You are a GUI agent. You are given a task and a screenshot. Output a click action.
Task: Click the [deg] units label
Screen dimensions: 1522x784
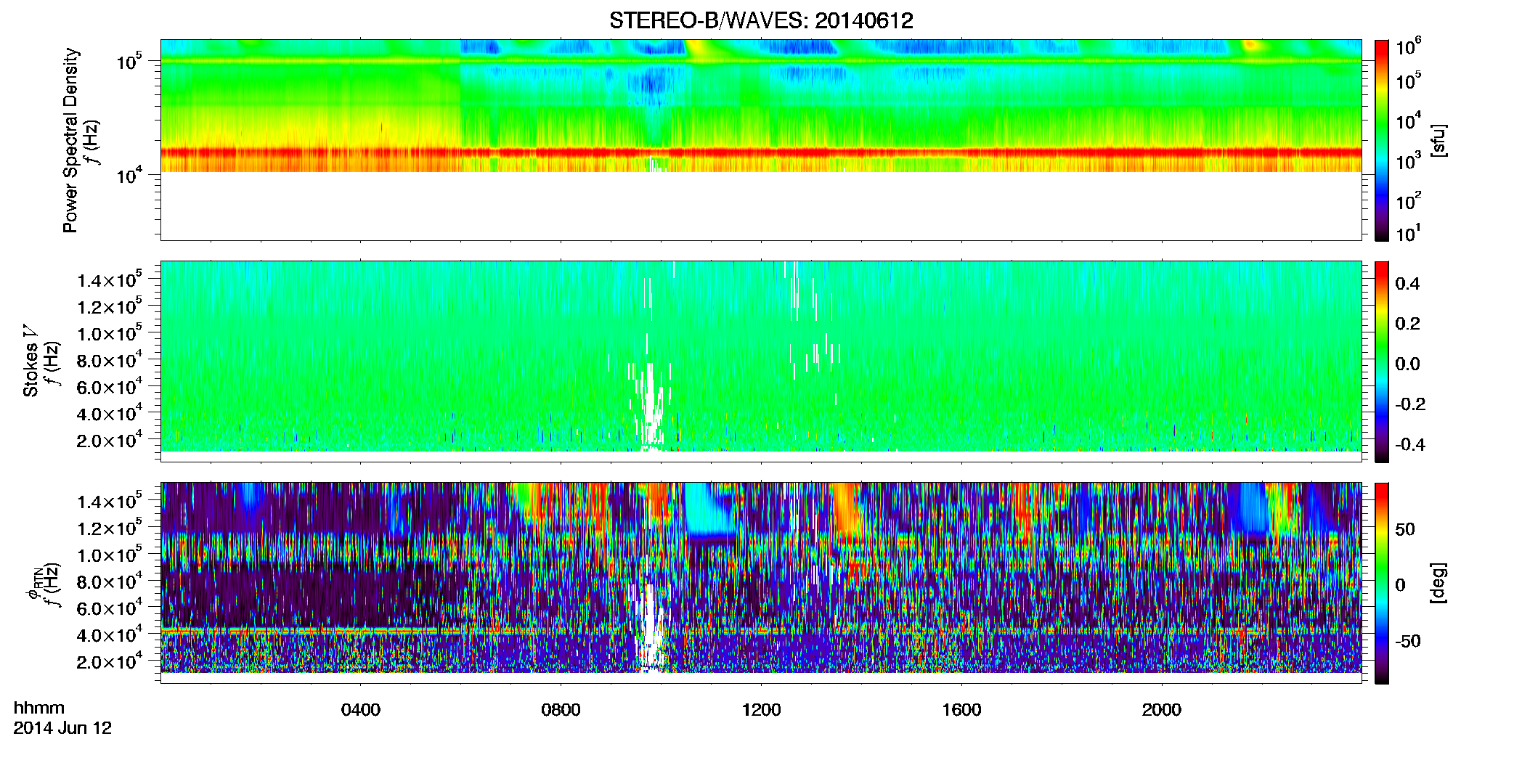click(1438, 583)
